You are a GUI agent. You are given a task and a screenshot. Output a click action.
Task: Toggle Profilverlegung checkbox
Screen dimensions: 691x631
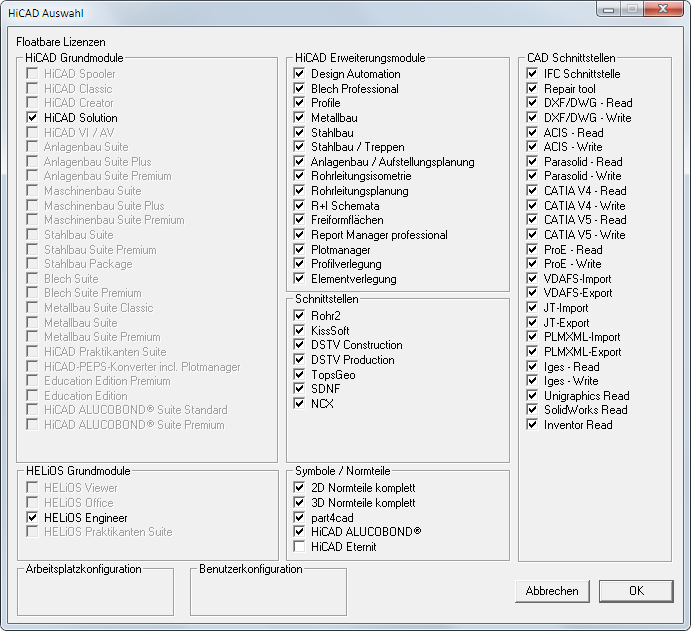coord(299,264)
